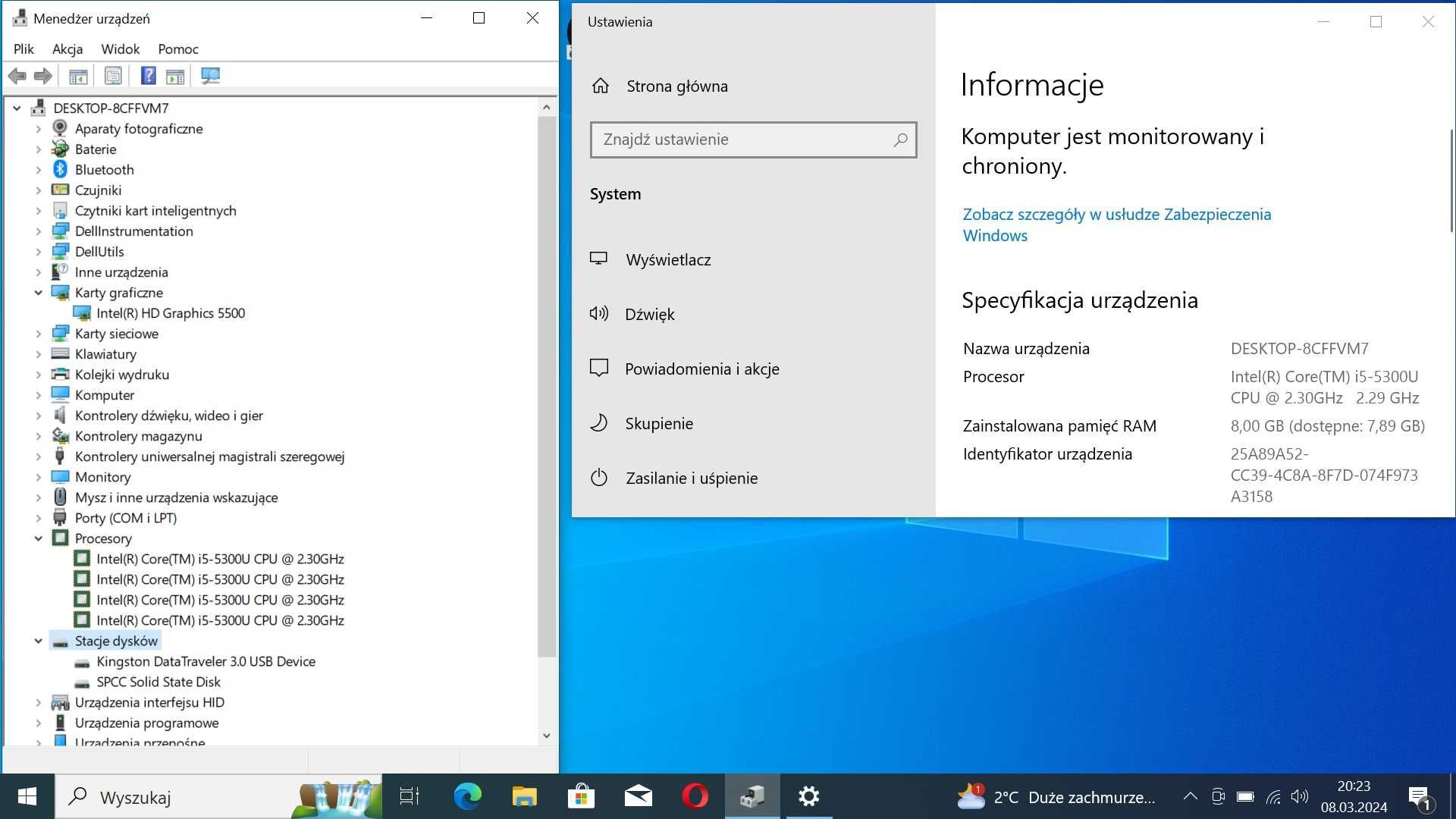Select SPCC Solid State Disk entry
1456x819 pixels.
159,681
